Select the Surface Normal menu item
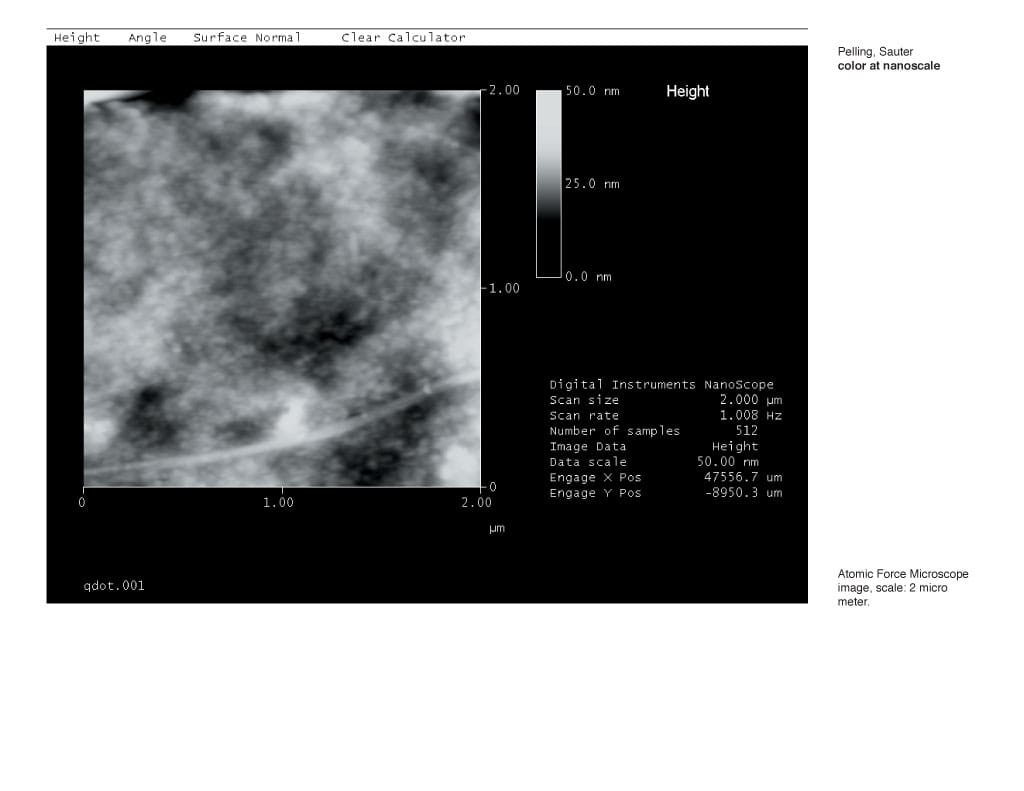 tap(247, 38)
